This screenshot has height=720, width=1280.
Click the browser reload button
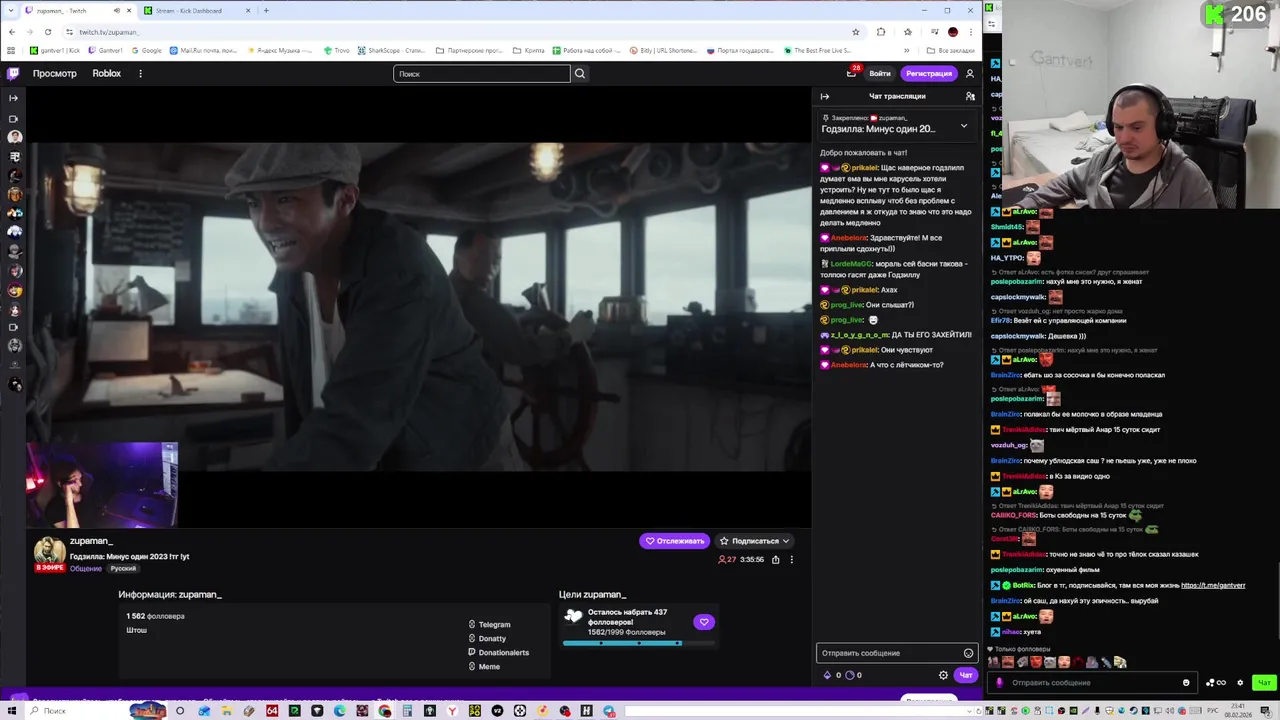(47, 32)
